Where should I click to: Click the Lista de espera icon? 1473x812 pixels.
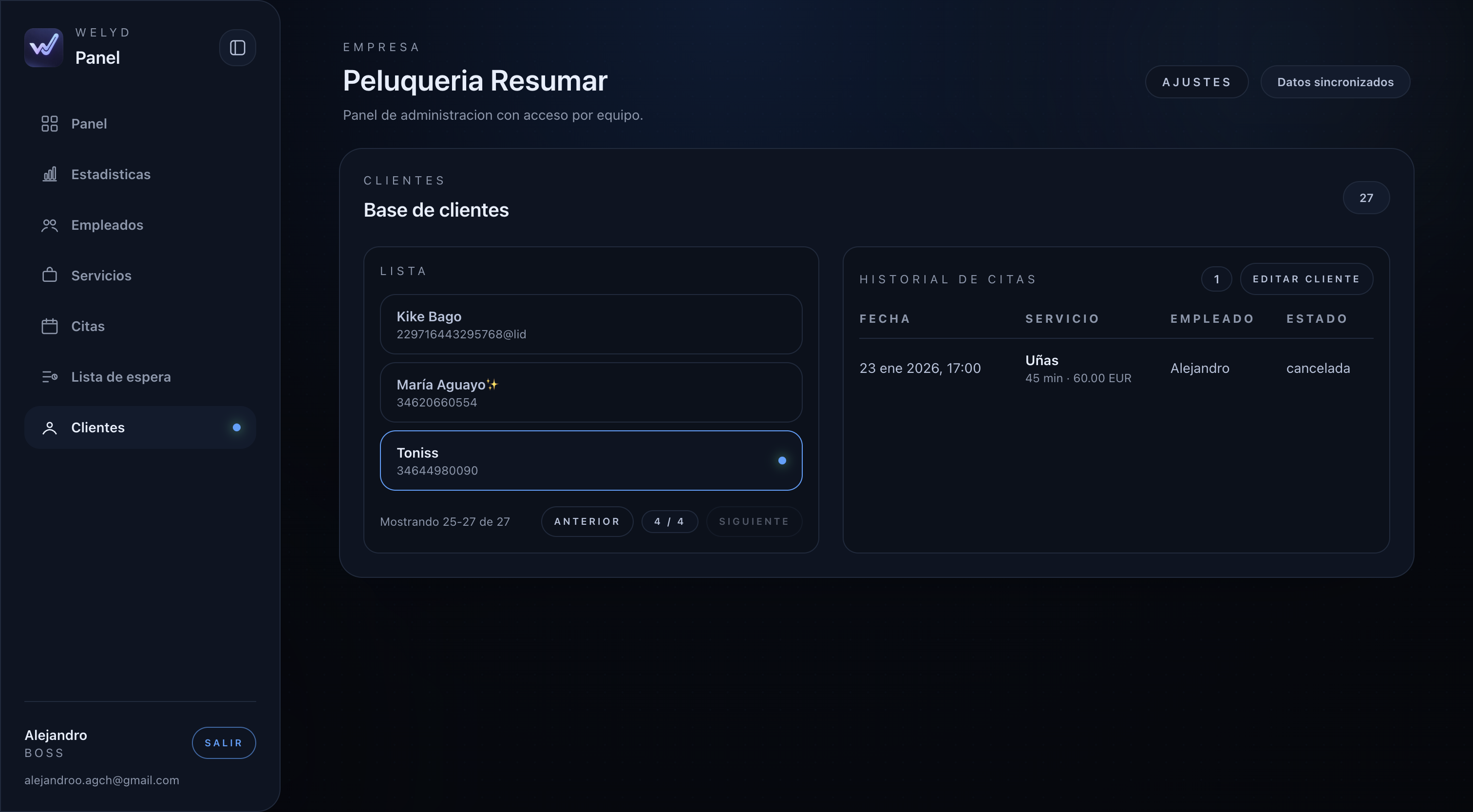coord(50,377)
